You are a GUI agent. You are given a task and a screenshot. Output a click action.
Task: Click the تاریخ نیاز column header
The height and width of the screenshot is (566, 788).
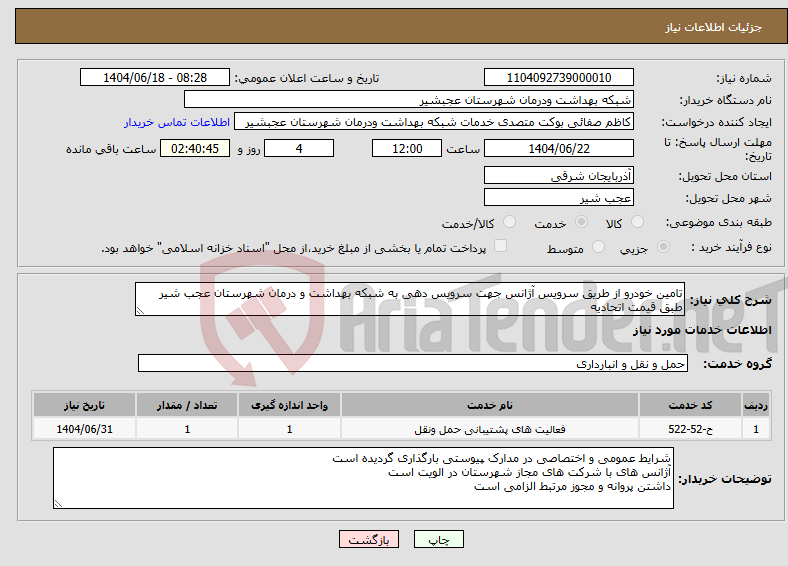coord(84,405)
